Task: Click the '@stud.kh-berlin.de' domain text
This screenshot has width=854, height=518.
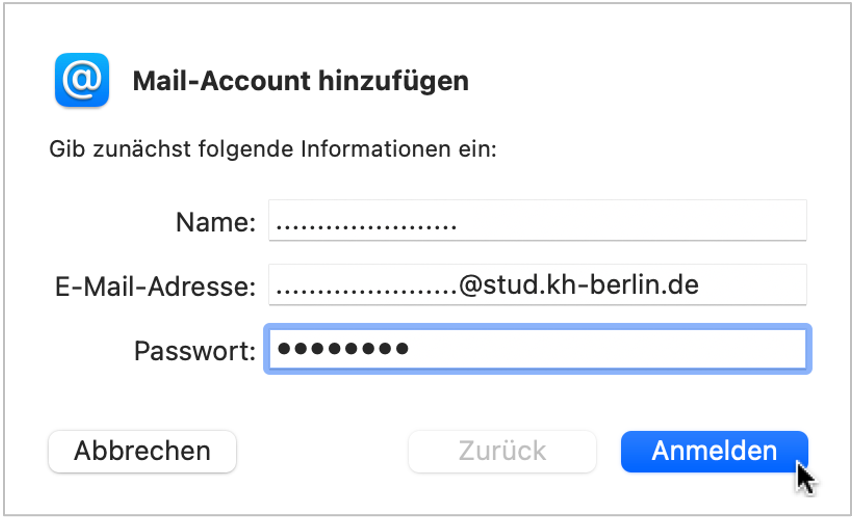Action: pyautogui.click(x=579, y=285)
